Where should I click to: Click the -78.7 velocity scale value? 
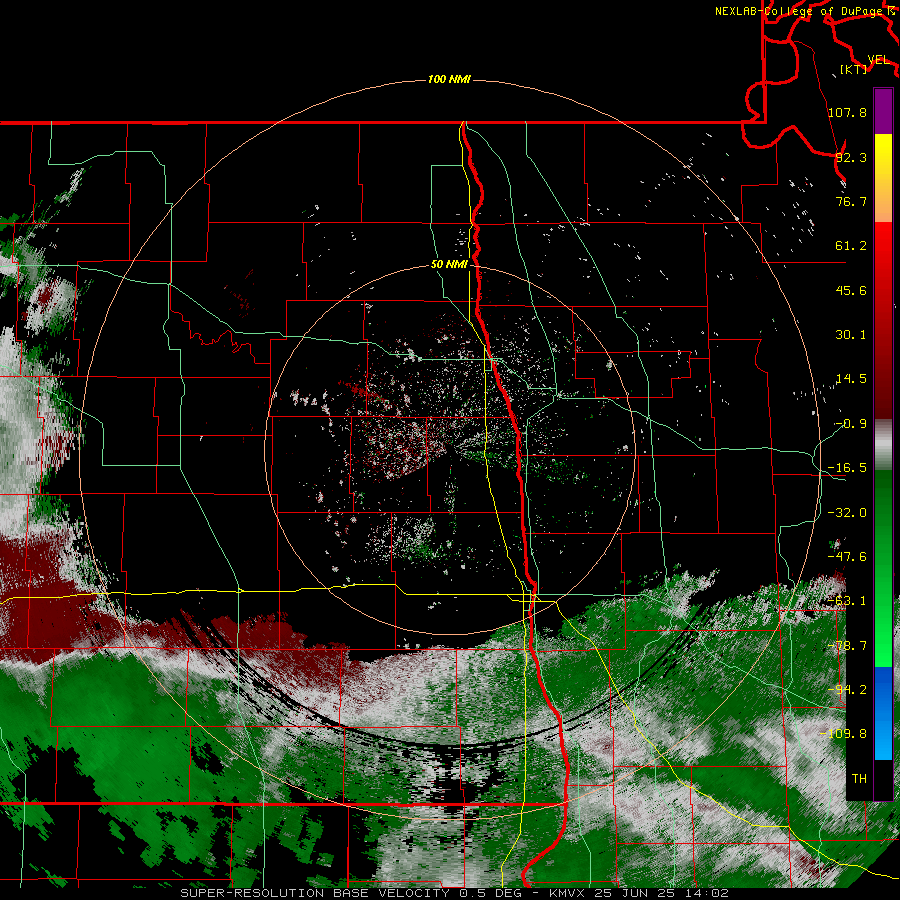[x=847, y=646]
